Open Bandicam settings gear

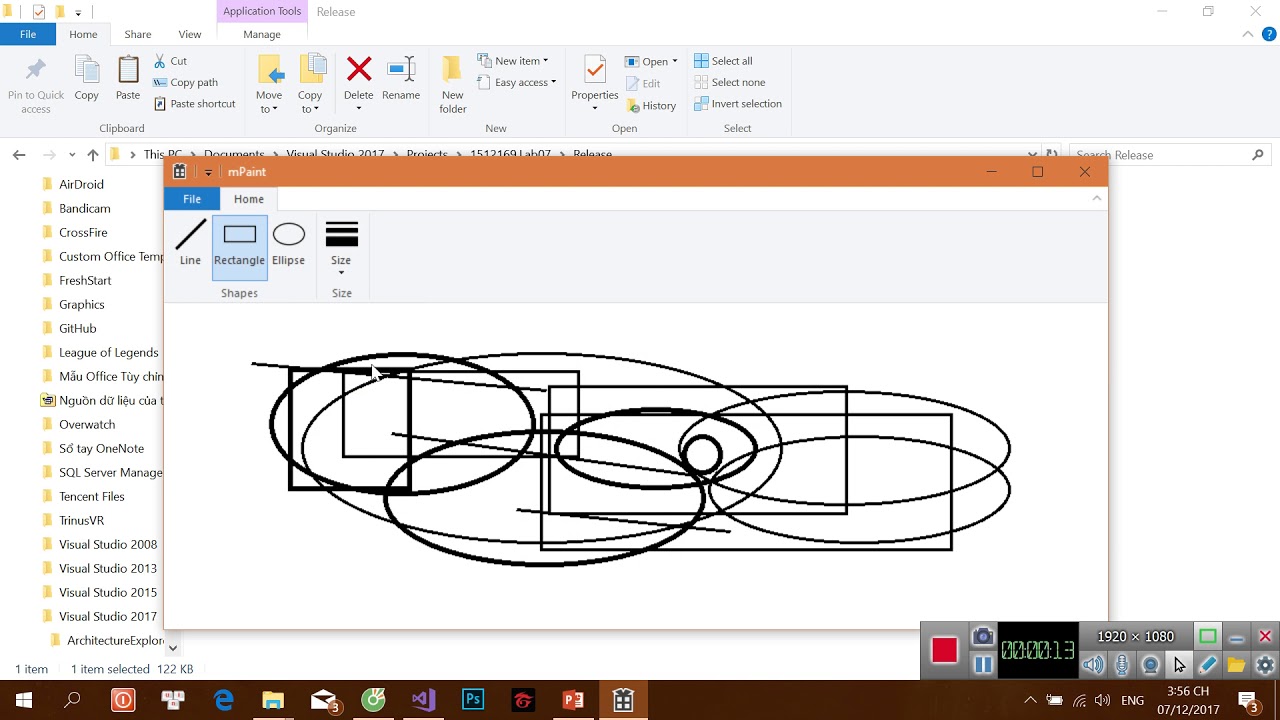1265,664
